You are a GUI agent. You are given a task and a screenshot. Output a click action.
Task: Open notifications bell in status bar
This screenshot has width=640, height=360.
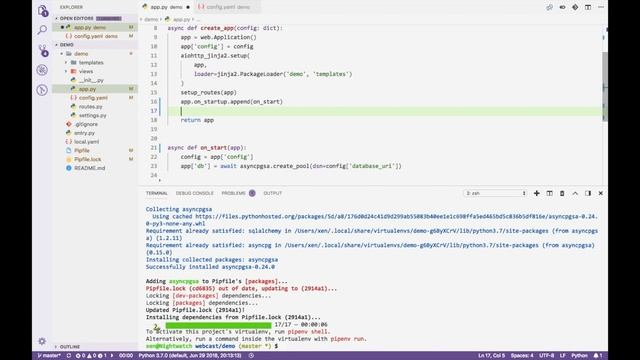[598, 356]
